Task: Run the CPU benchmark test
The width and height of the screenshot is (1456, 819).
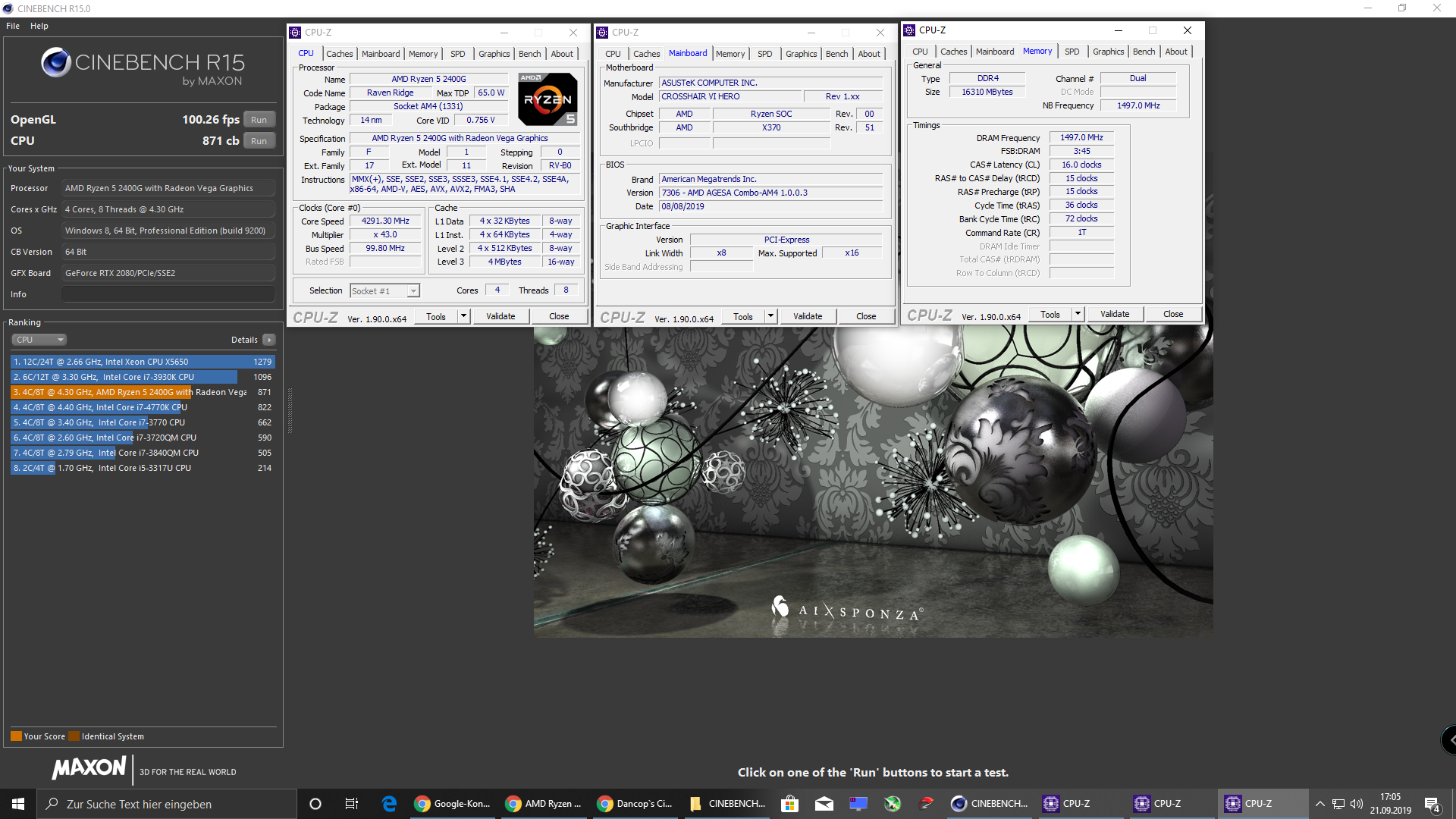Action: [259, 141]
